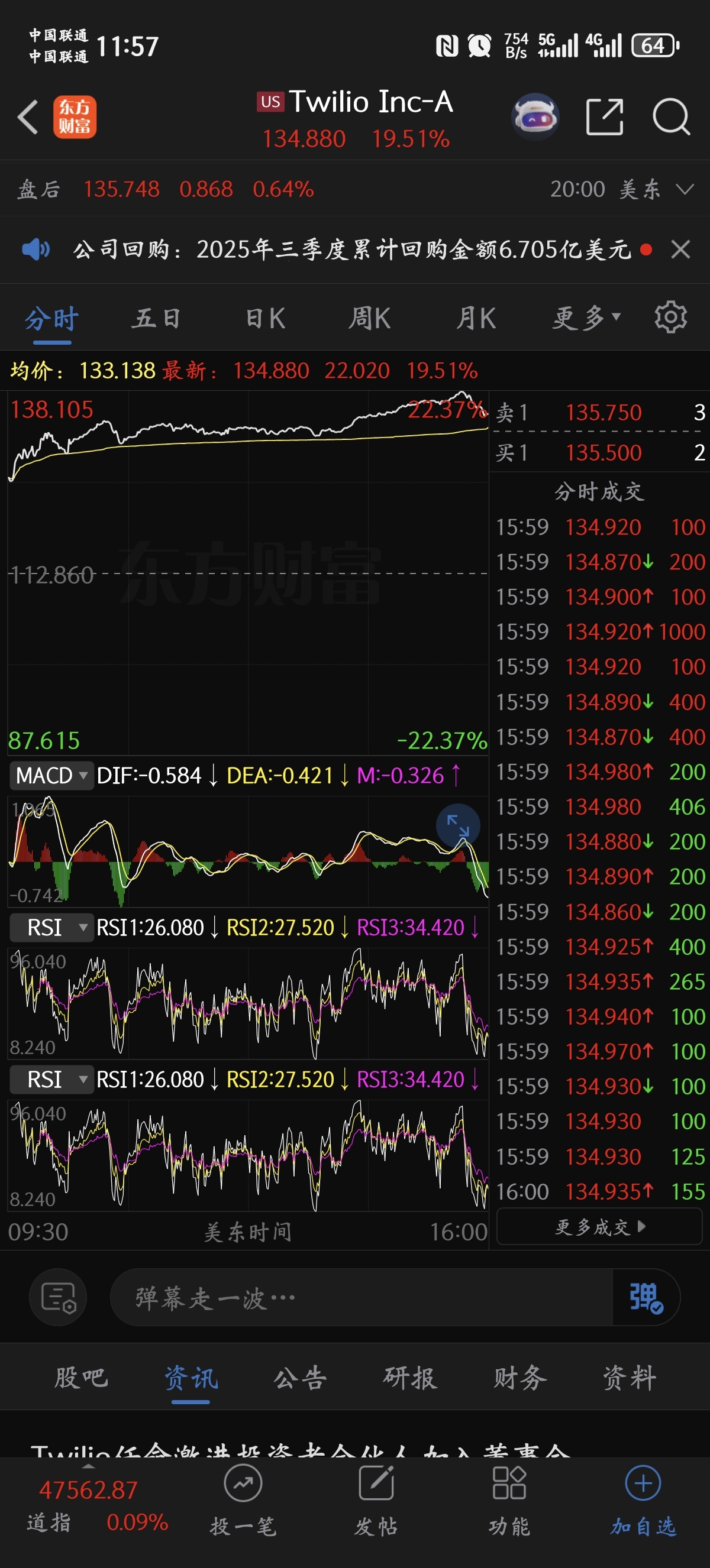Viewport: 710px width, 1568px height.
Task: Dismiss the 公司回购 announcement banner
Action: 680,249
